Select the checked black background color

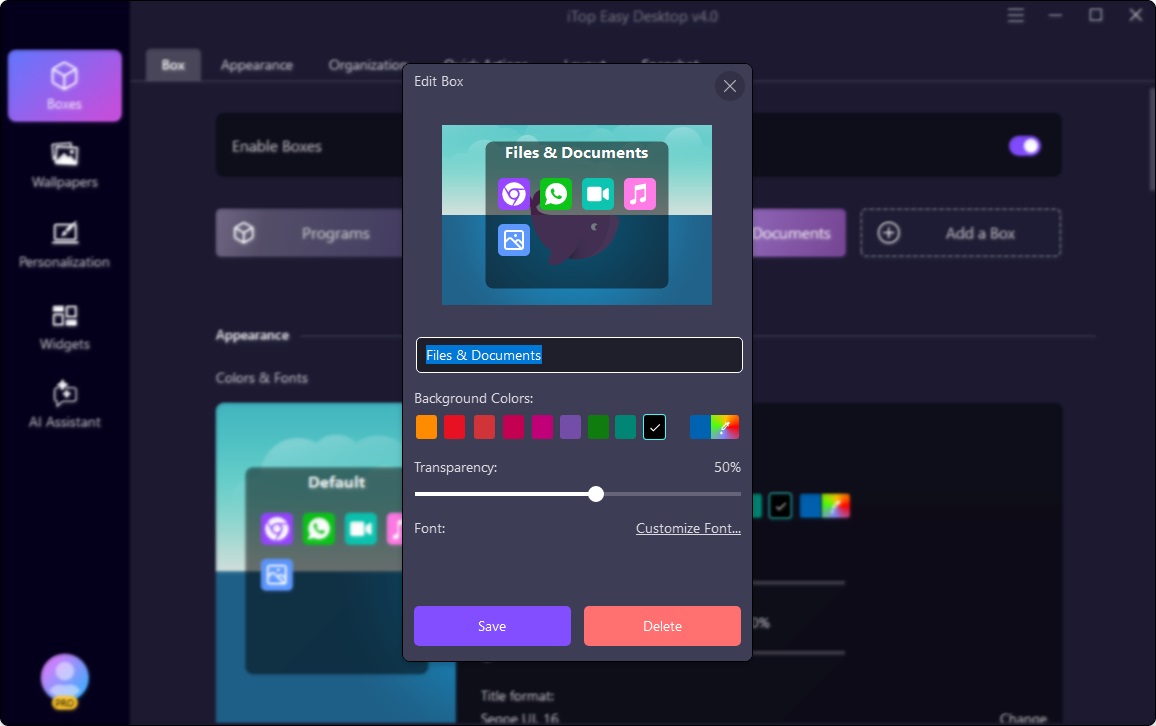pyautogui.click(x=654, y=428)
